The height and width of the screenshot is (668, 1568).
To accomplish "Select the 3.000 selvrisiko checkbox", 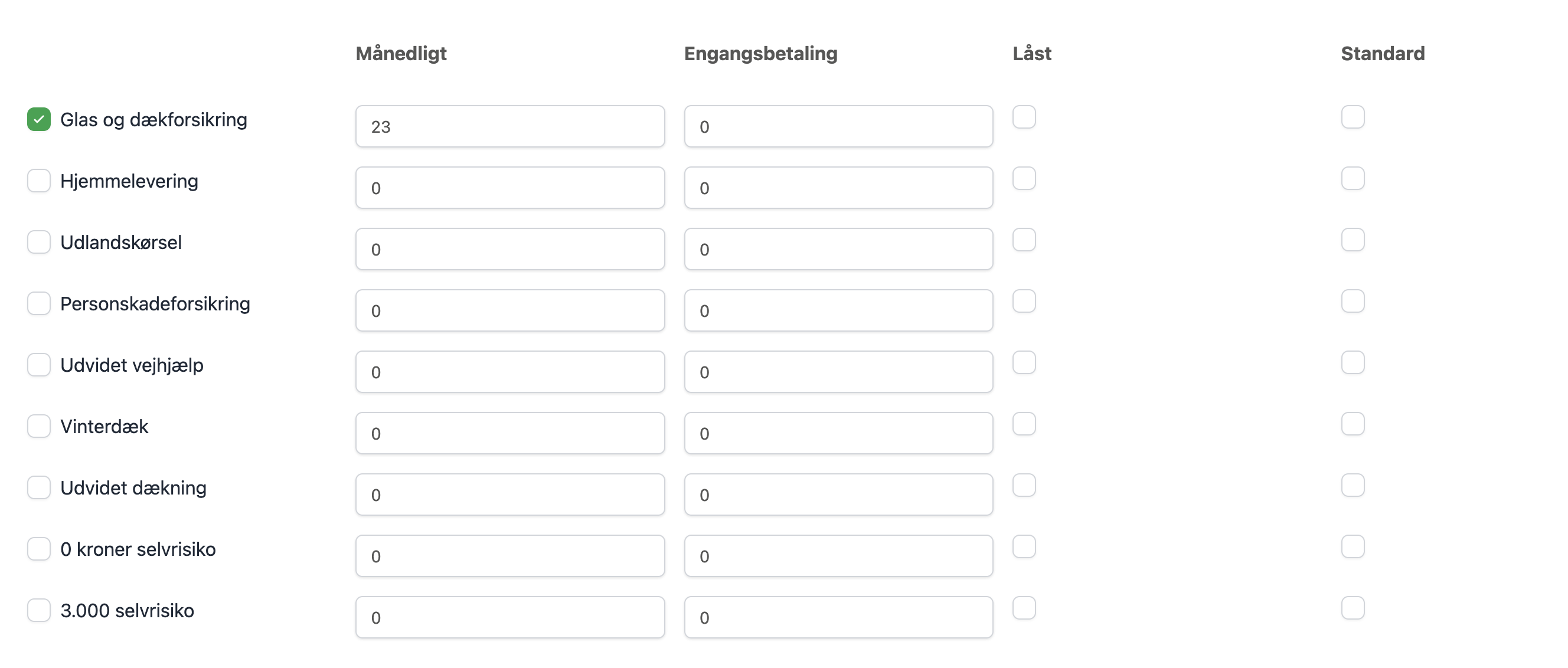I will pyautogui.click(x=38, y=610).
